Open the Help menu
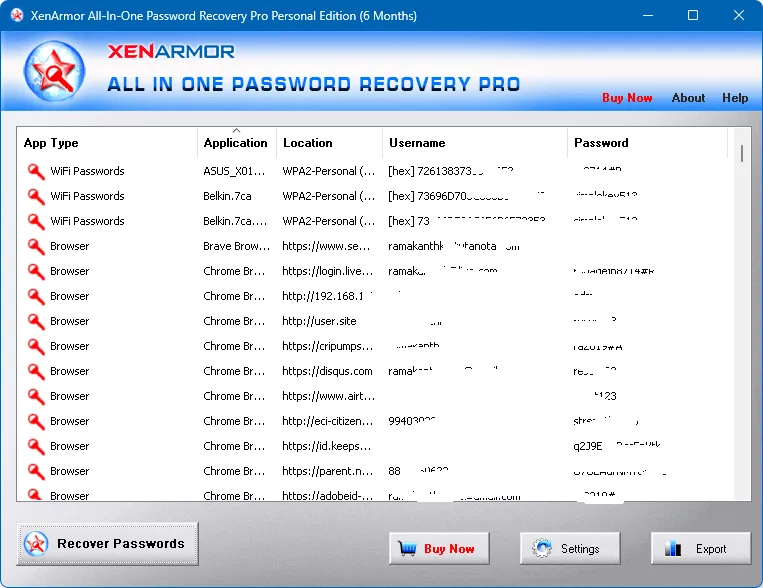This screenshot has width=763, height=588. pyautogui.click(x=735, y=98)
